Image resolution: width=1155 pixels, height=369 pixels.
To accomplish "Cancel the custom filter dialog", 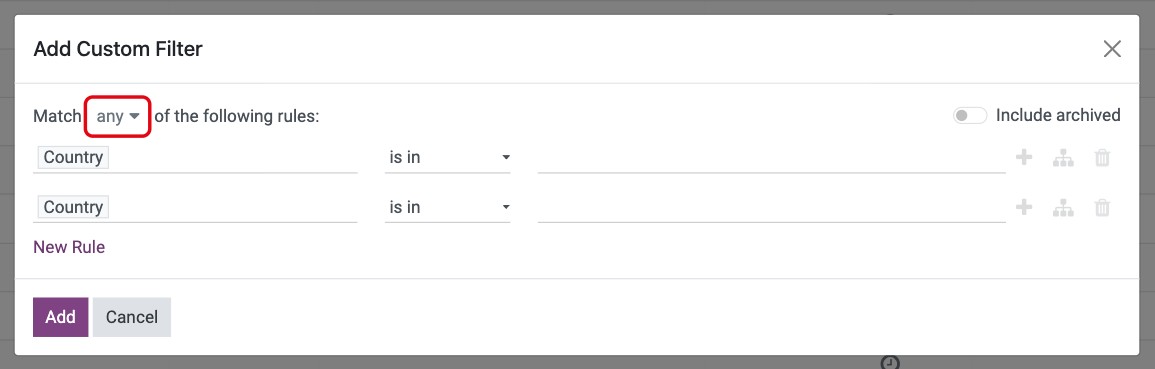I will (x=132, y=317).
